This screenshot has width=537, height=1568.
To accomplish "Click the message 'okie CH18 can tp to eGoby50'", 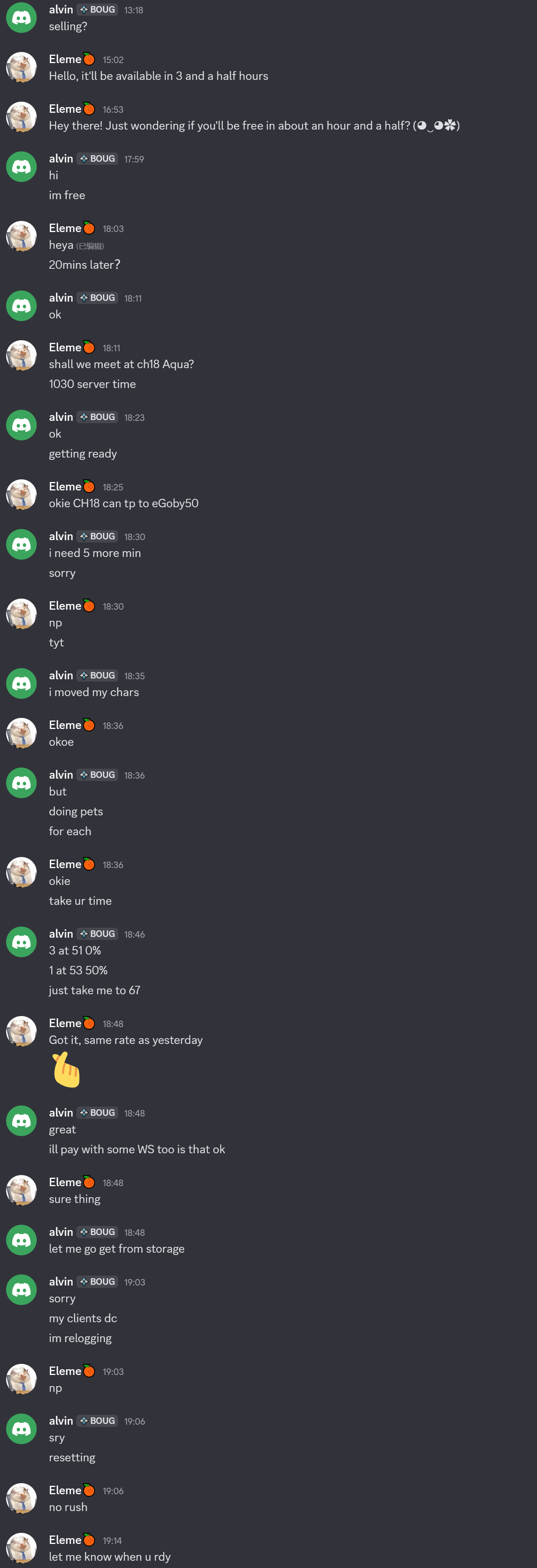I will tap(123, 503).
